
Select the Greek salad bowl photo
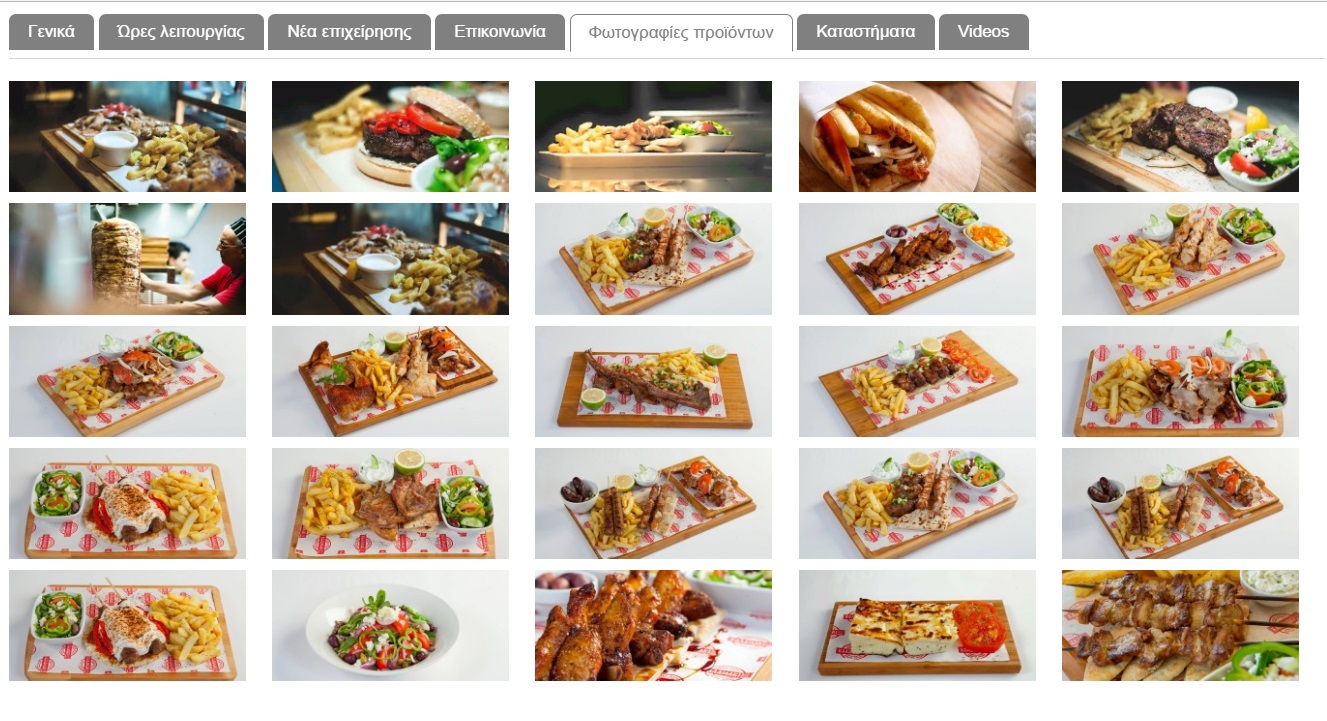[x=390, y=626]
